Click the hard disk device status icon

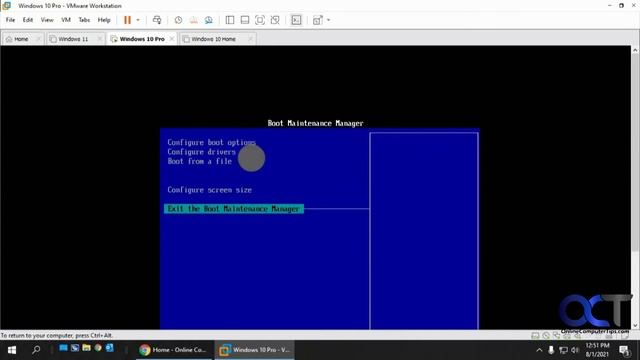tap(535, 336)
